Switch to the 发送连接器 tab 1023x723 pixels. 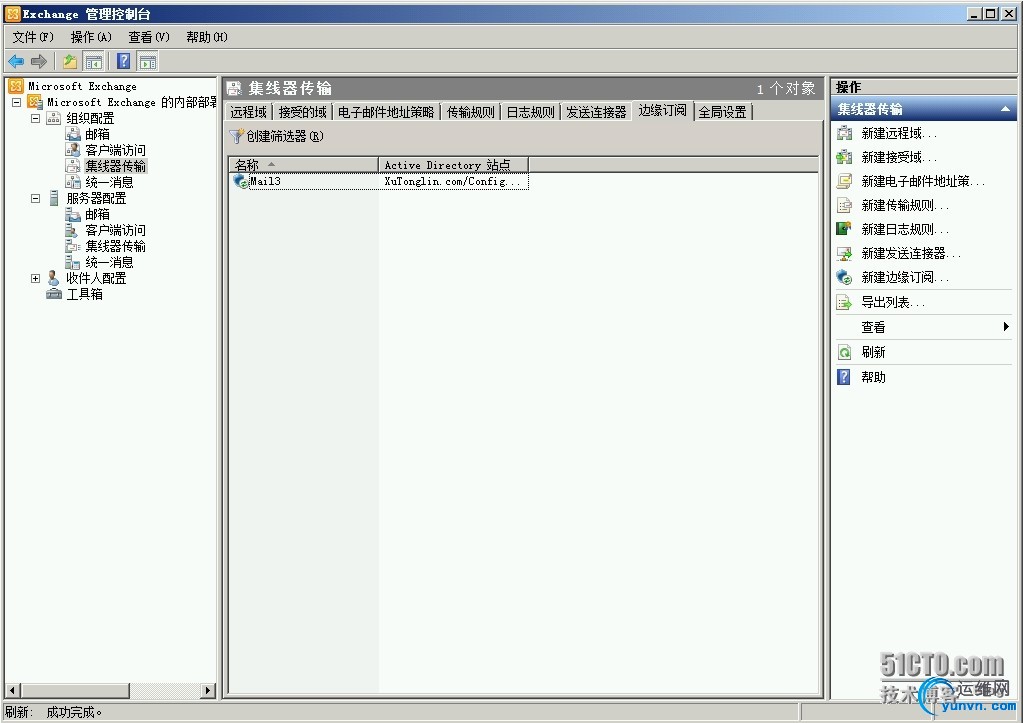[x=596, y=112]
